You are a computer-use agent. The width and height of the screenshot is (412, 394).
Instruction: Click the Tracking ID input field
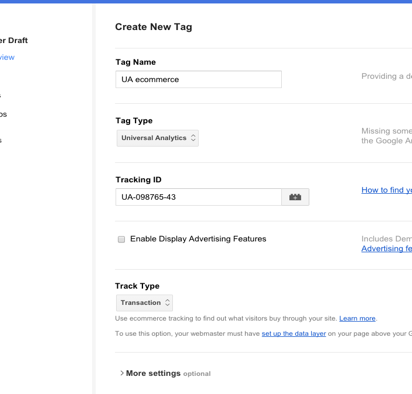pos(198,197)
